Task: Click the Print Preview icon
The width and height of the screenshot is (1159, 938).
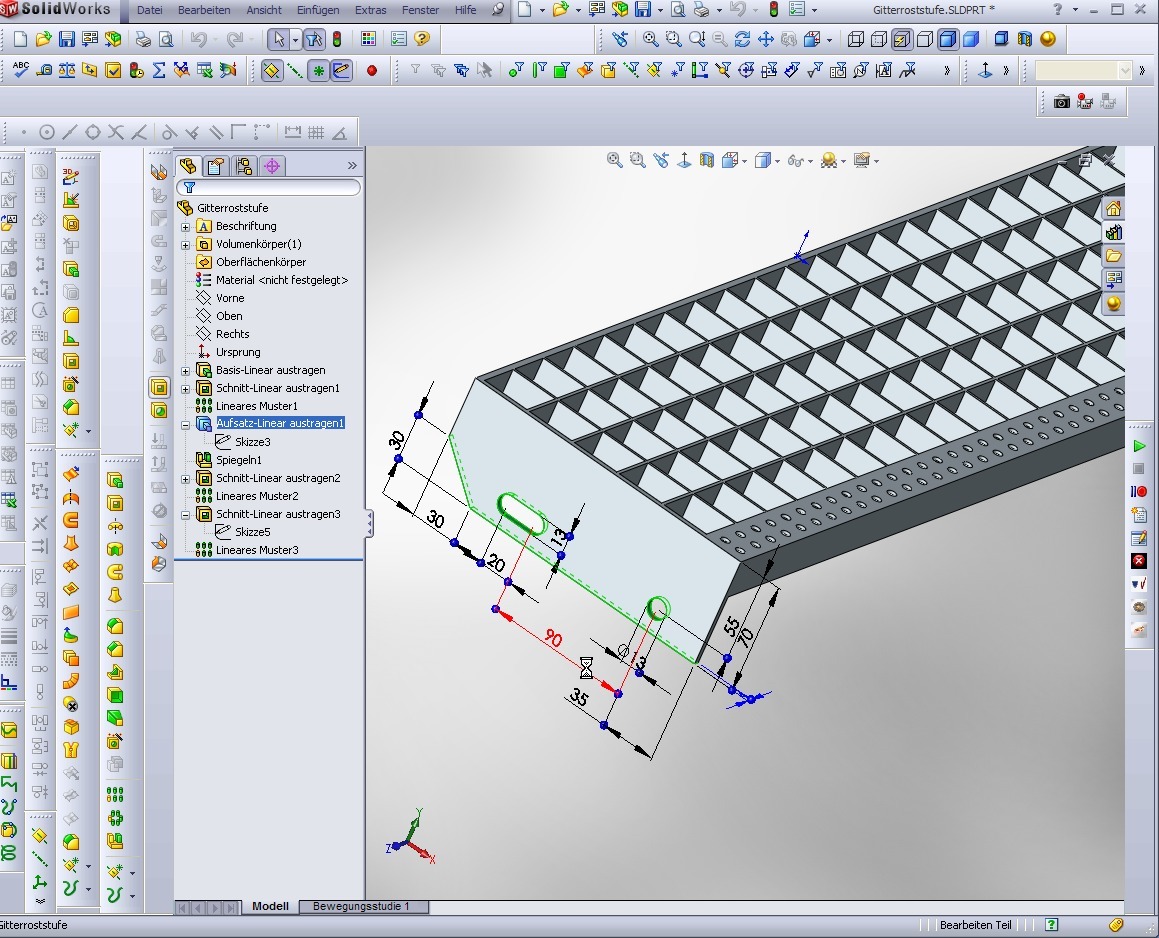Action: coord(166,39)
